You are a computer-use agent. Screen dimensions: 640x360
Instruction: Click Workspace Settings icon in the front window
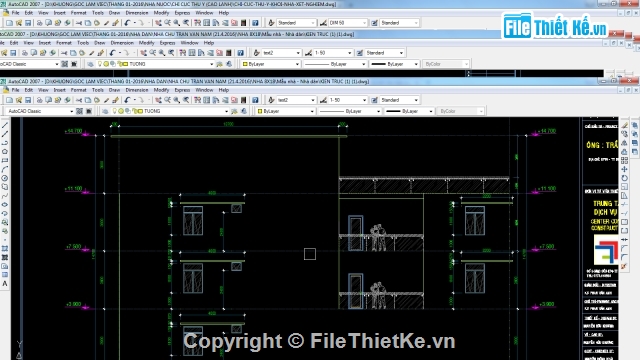(x=80, y=111)
